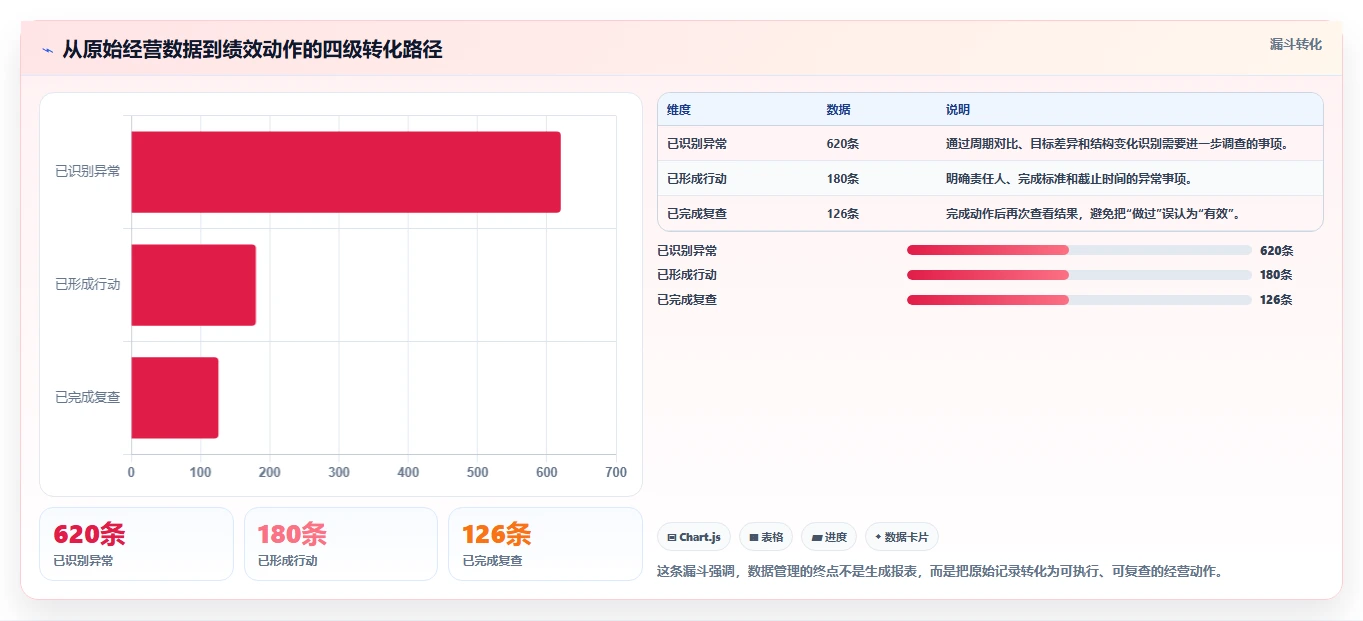Click the 620条 value right of the progress bar

[1276, 251]
